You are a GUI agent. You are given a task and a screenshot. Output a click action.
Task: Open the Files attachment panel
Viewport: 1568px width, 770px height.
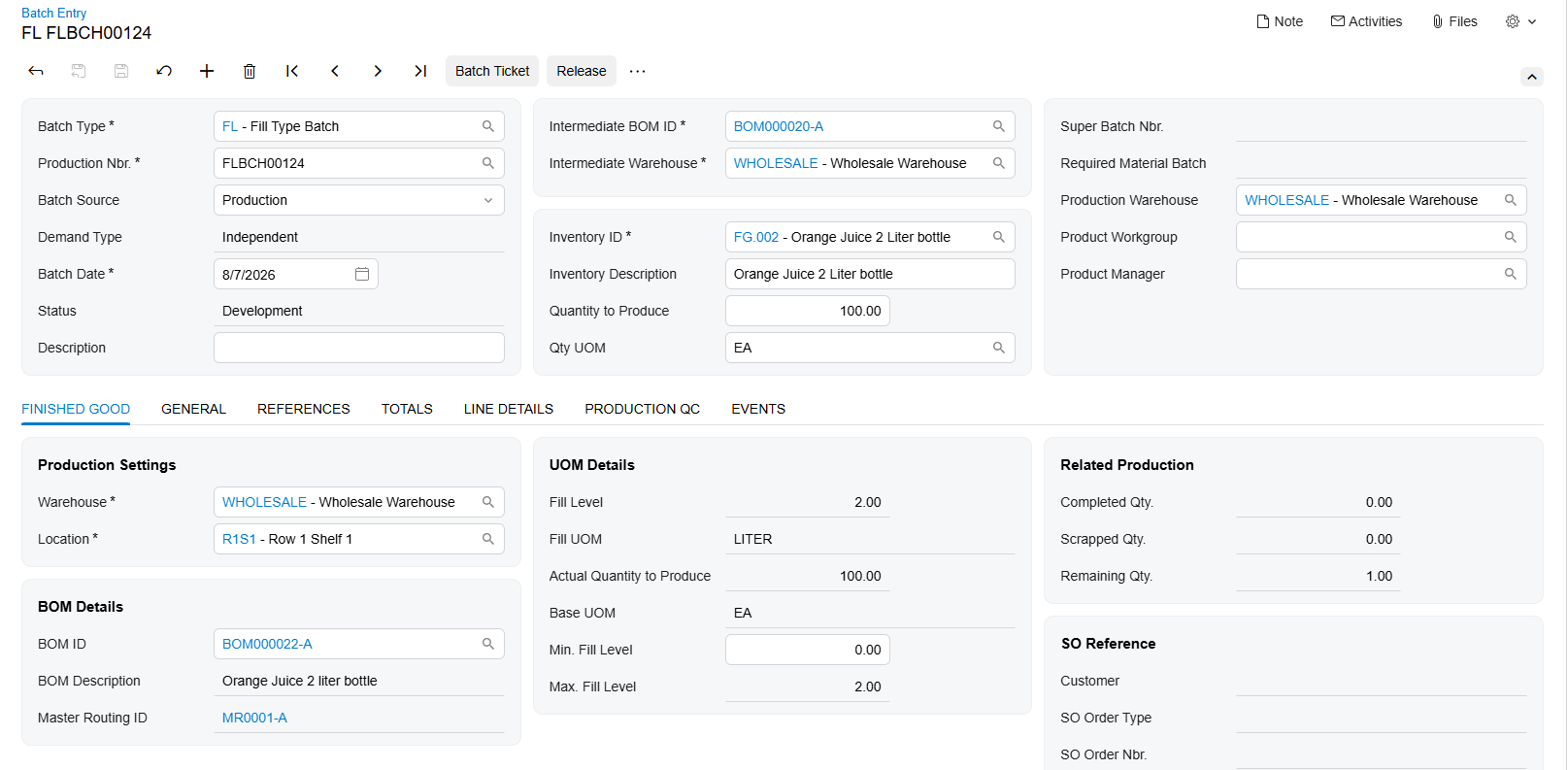coord(1454,21)
